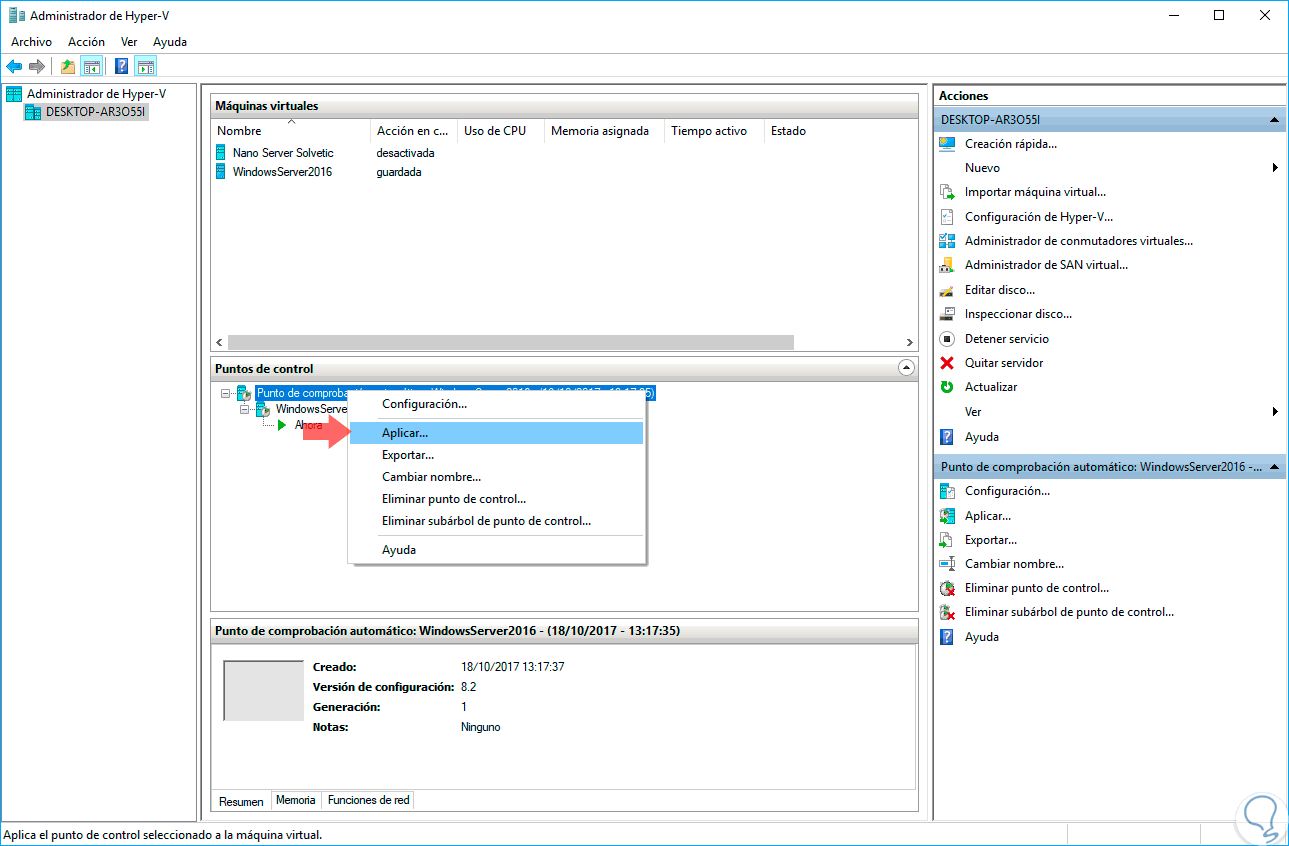Viewport: 1289px width, 846px height.
Task: Open the Acción menu
Action: (x=86, y=42)
